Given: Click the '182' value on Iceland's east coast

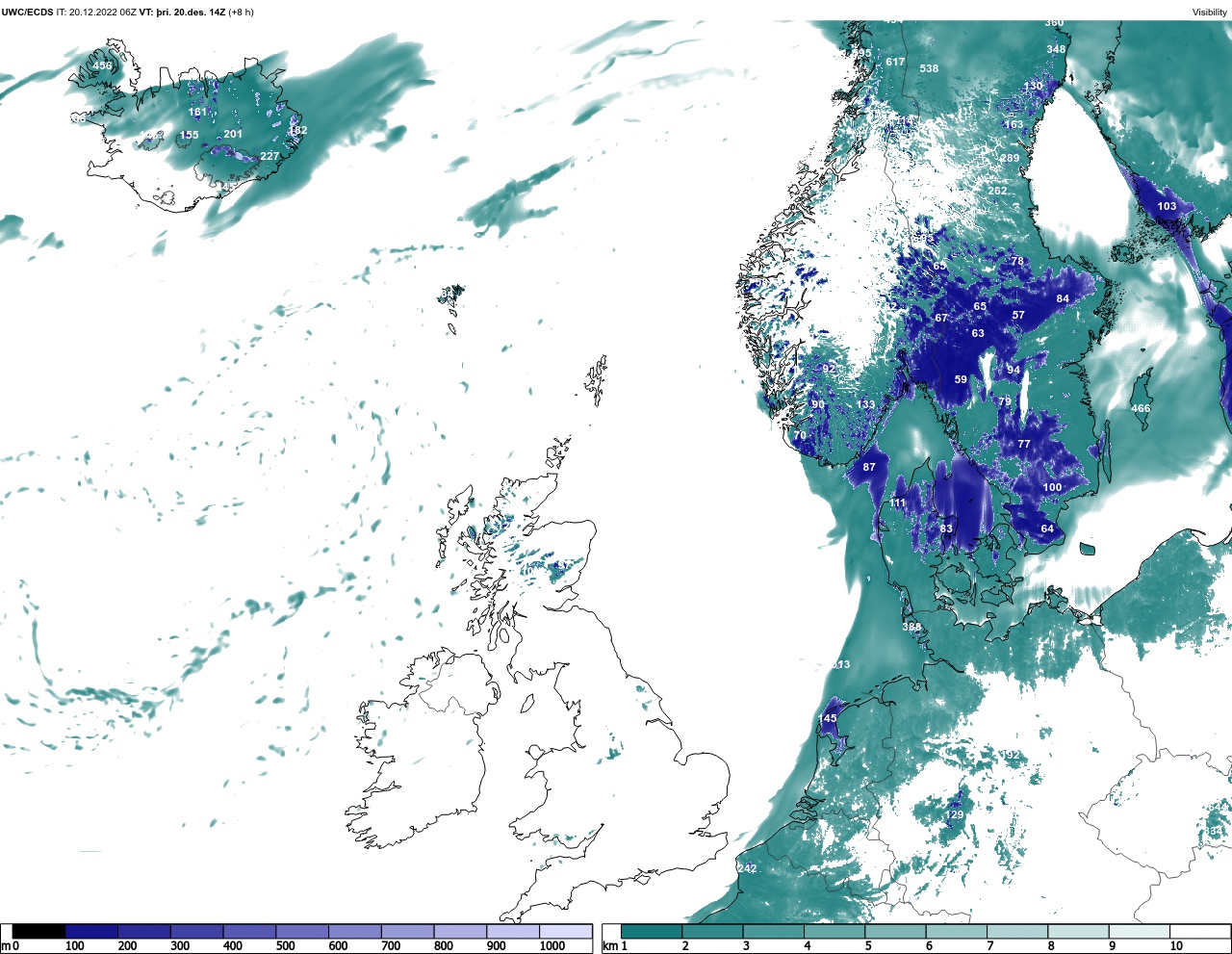Looking at the screenshot, I should (x=298, y=130).
